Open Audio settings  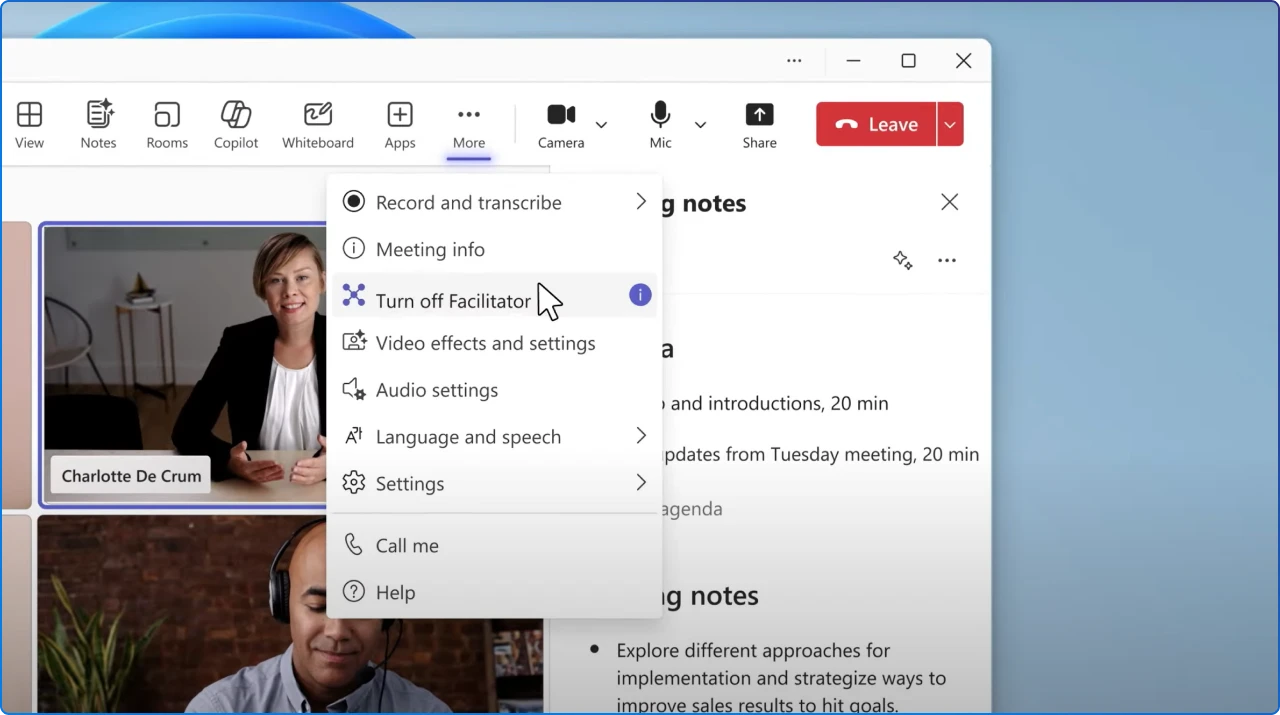pyautogui.click(x=495, y=390)
